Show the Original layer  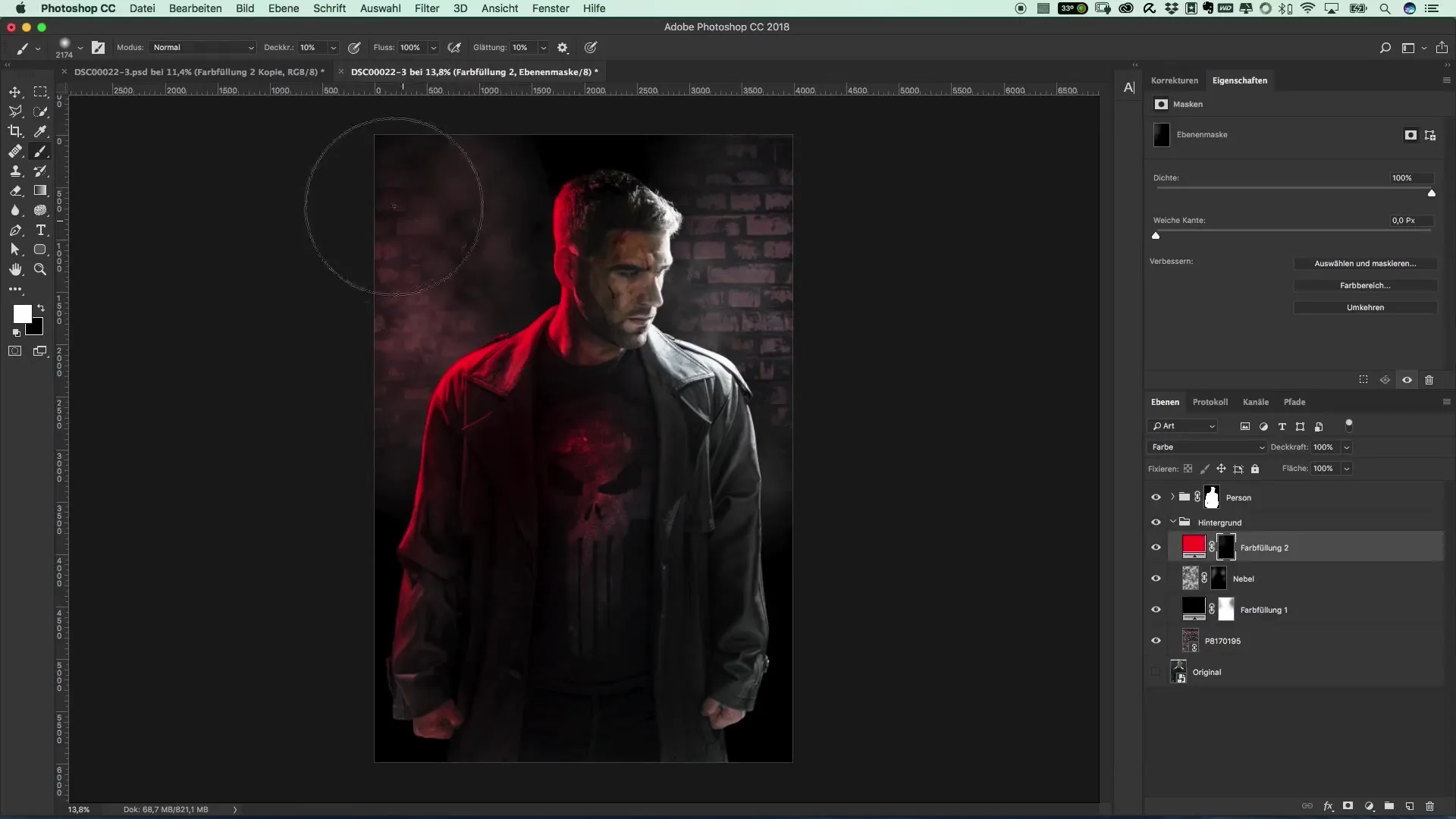point(1156,672)
